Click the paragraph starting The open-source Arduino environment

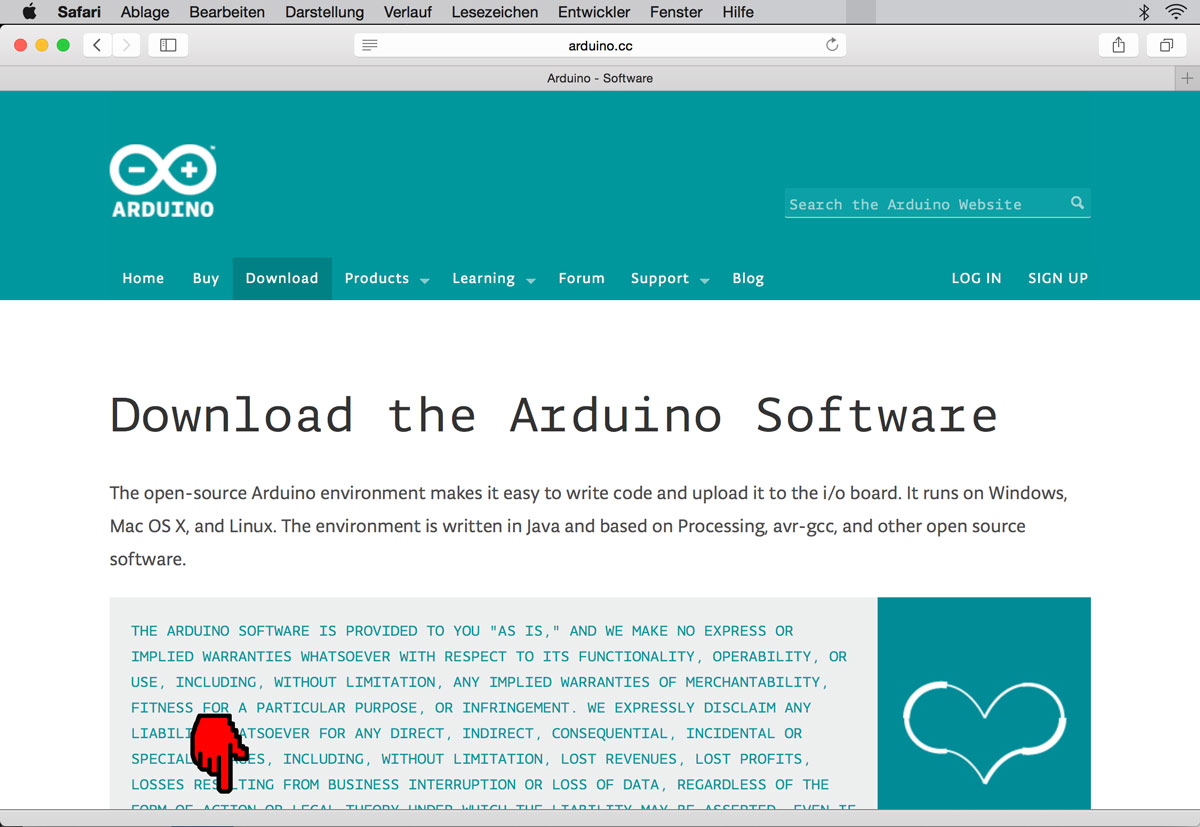[589, 526]
